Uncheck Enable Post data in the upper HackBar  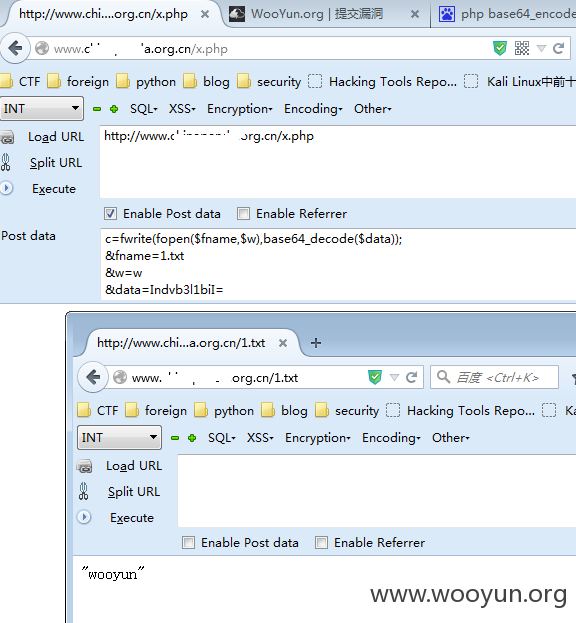[x=110, y=214]
